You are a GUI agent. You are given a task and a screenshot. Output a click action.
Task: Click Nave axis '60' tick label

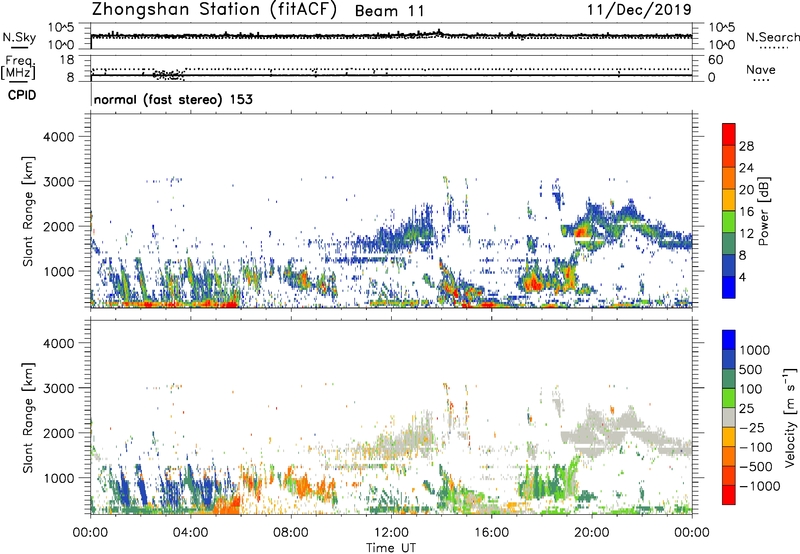(715, 60)
